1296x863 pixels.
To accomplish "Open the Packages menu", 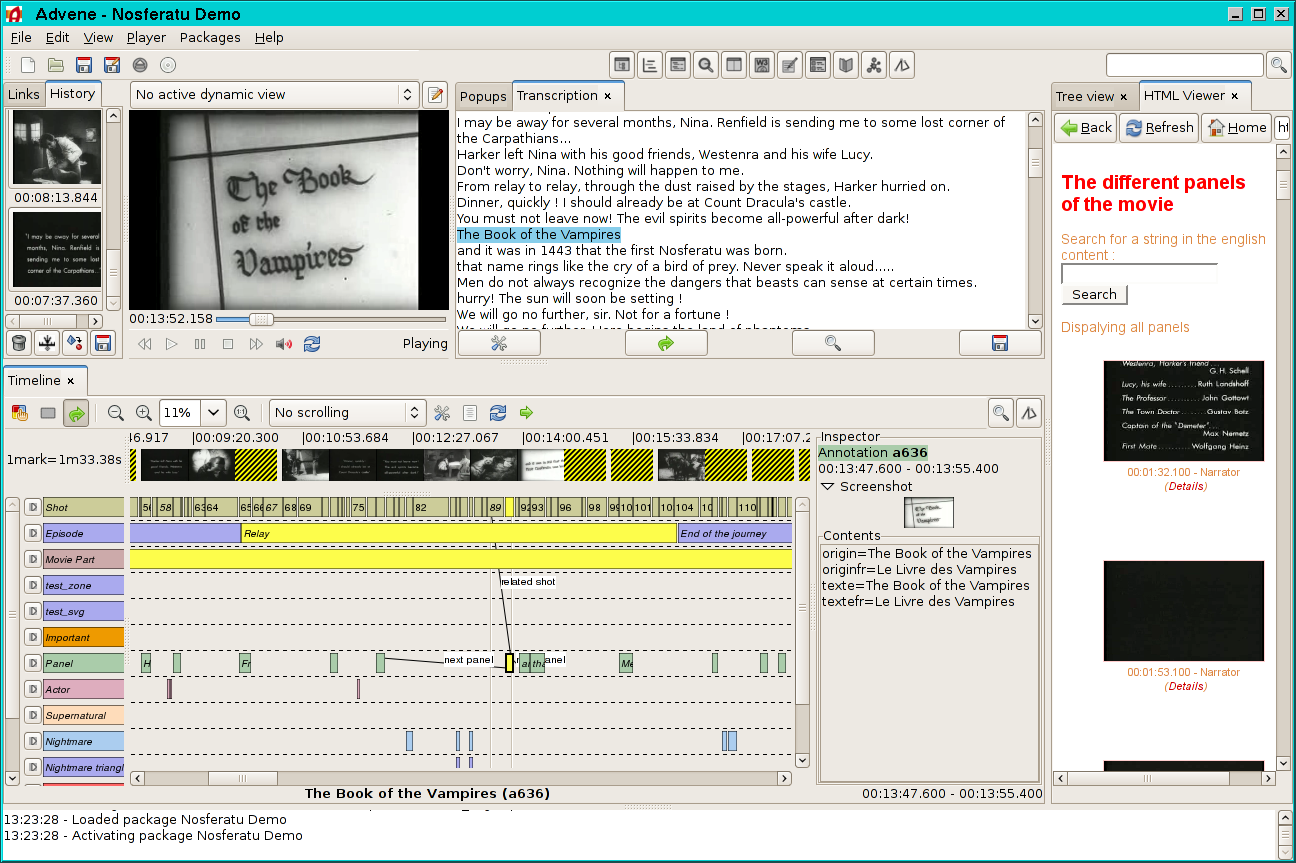I will pos(210,37).
